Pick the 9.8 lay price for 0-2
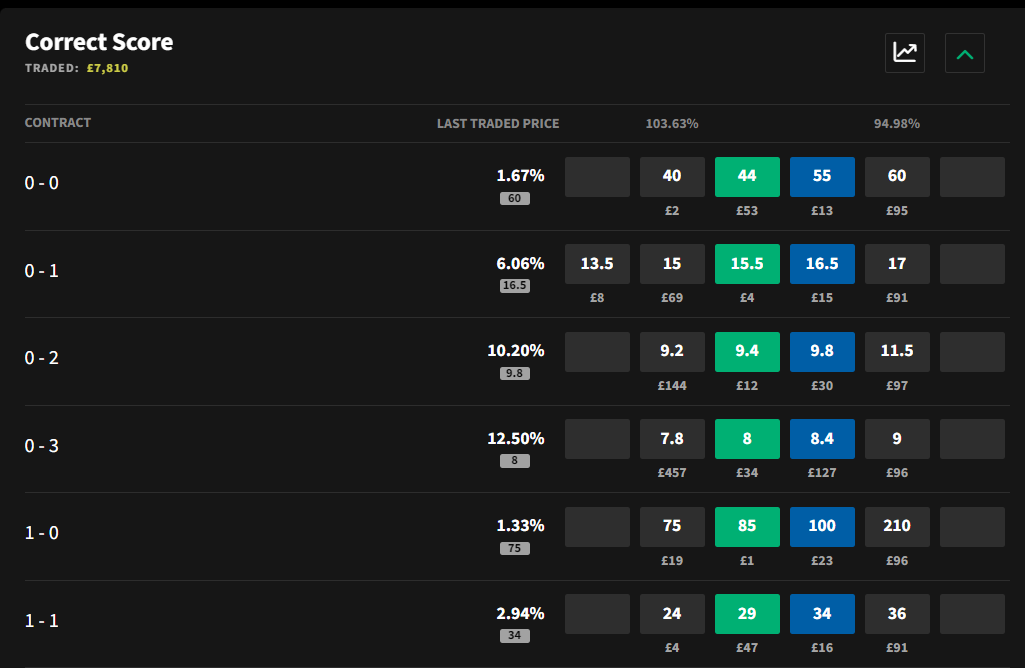Image resolution: width=1025 pixels, height=668 pixels. (822, 352)
